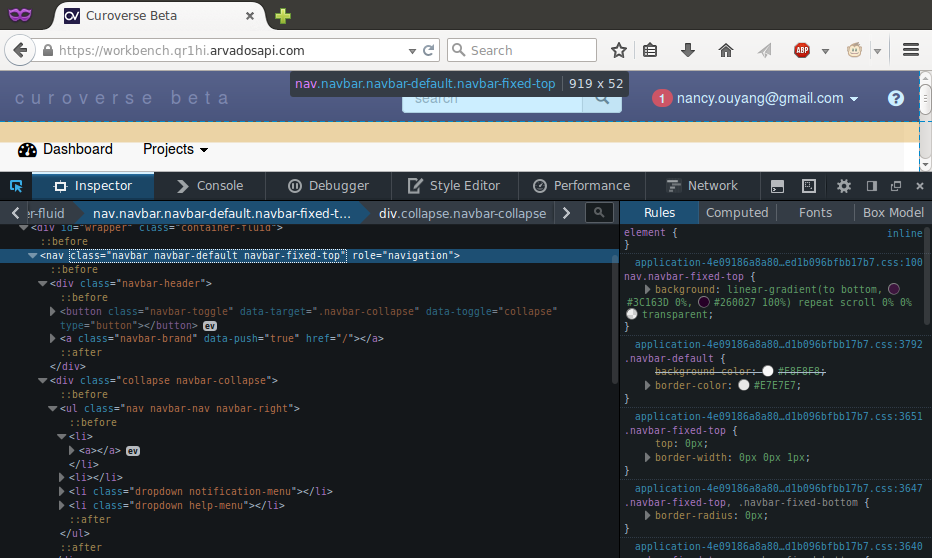Collapse the navbar-header div node
932x558 pixels.
pyautogui.click(x=42, y=283)
